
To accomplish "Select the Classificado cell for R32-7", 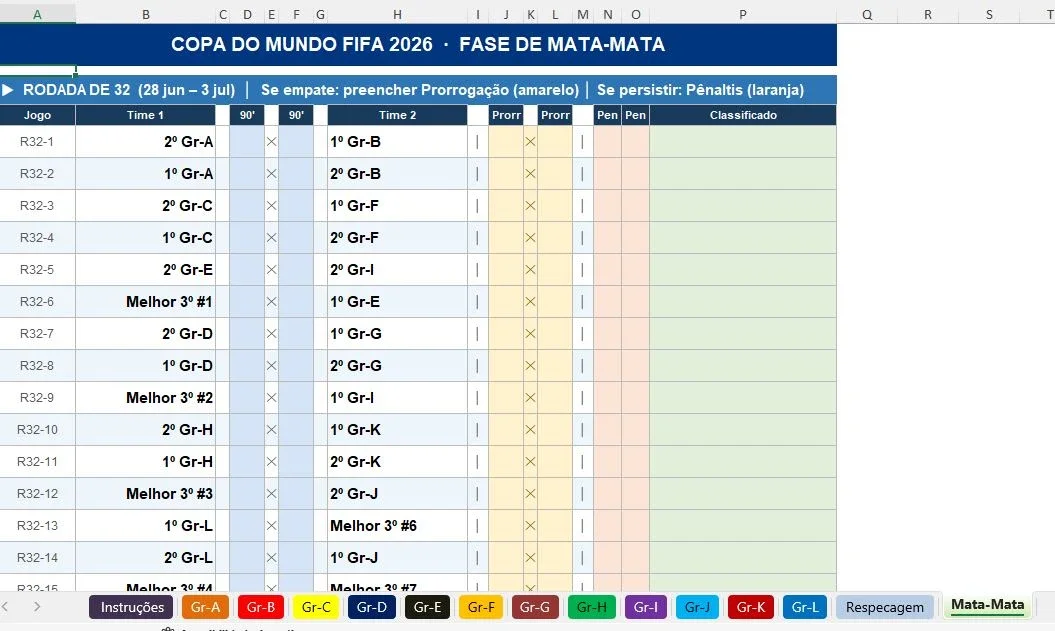I will 743,334.
